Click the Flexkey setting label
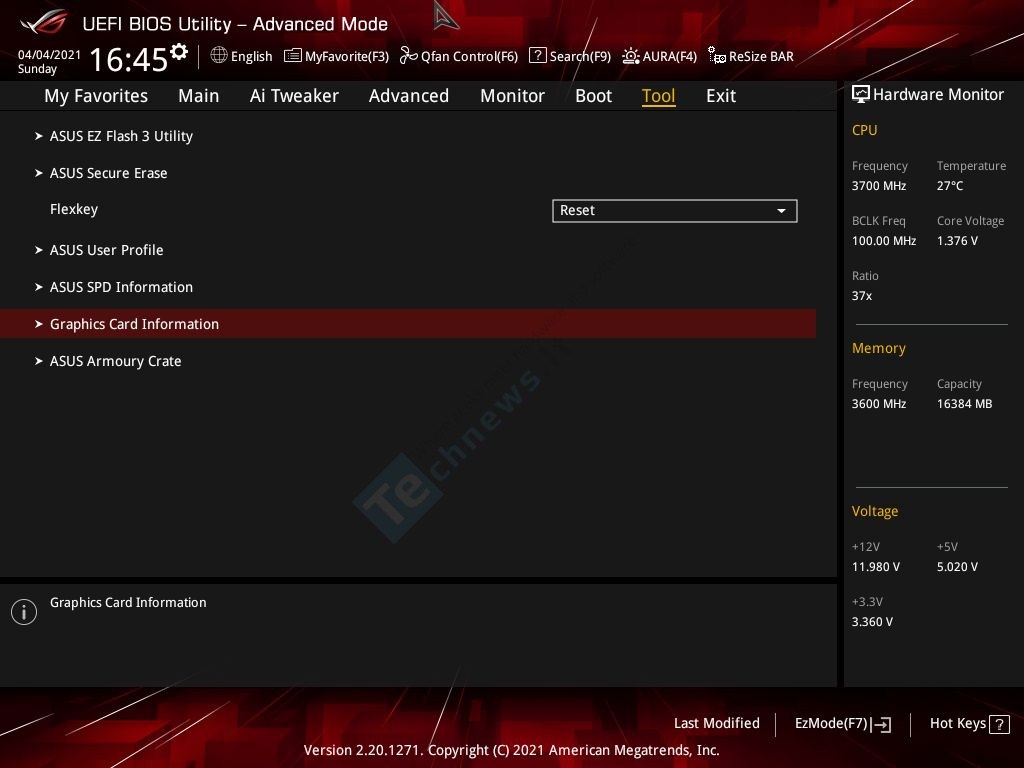 [x=74, y=210]
